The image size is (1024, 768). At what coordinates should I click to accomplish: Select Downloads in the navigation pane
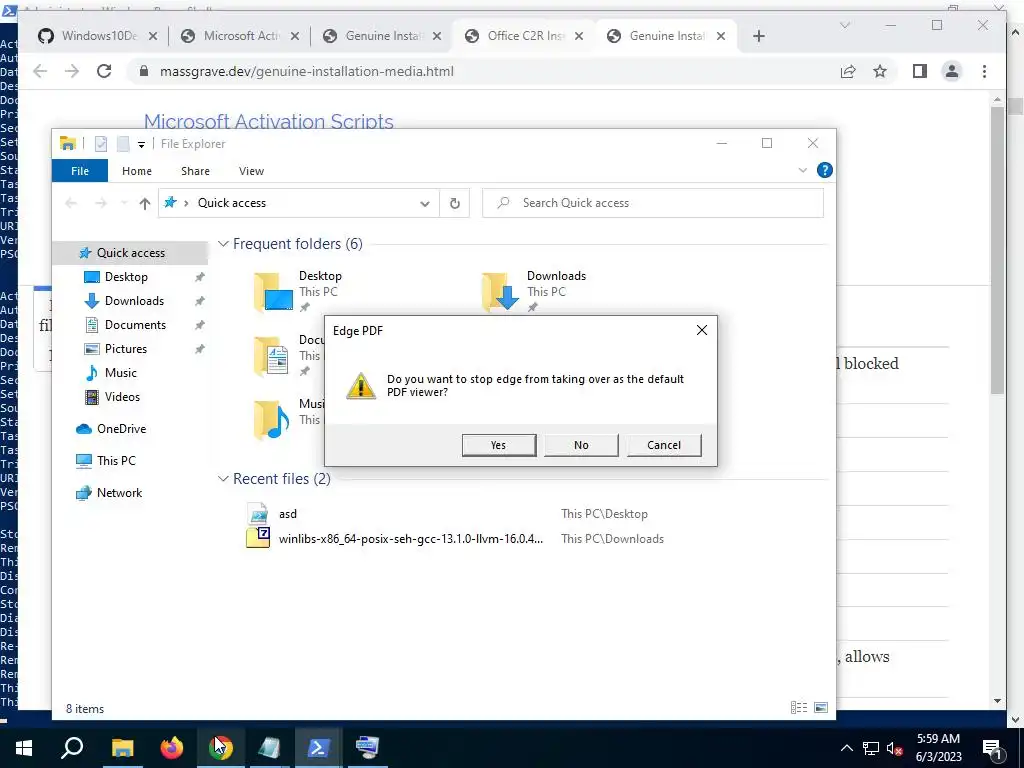(x=134, y=301)
